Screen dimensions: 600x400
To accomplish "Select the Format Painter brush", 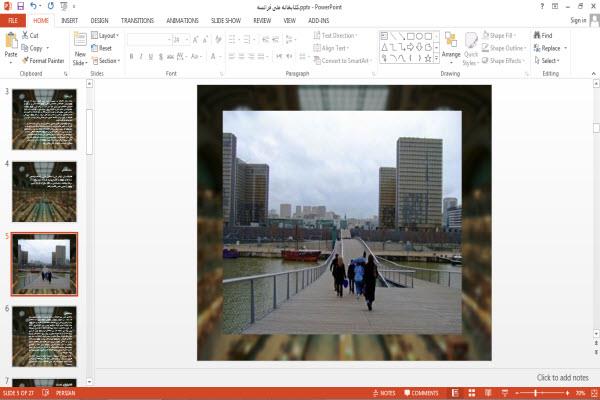I will [x=43, y=60].
